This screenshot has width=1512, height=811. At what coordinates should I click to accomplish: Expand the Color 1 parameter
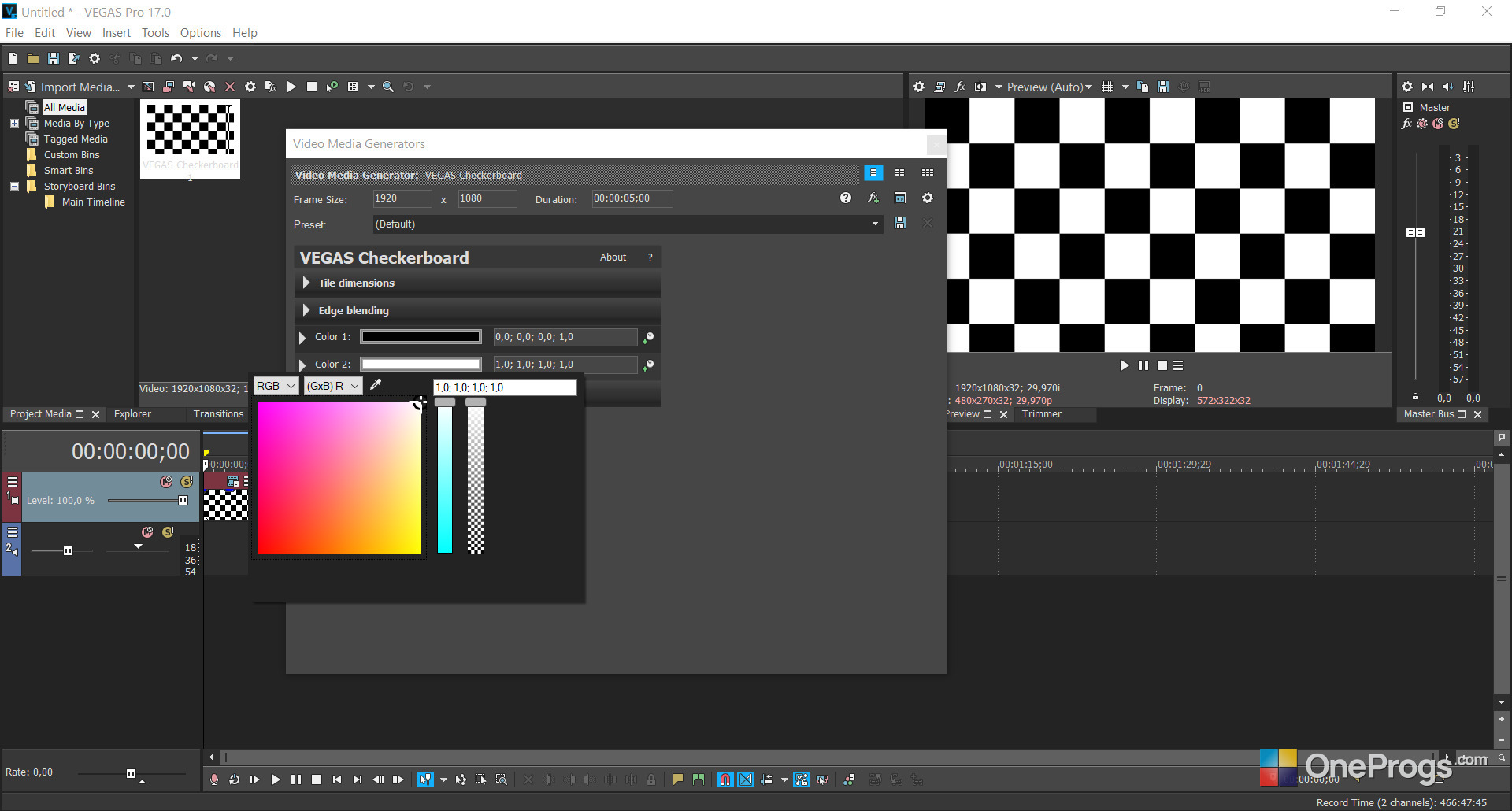point(302,338)
